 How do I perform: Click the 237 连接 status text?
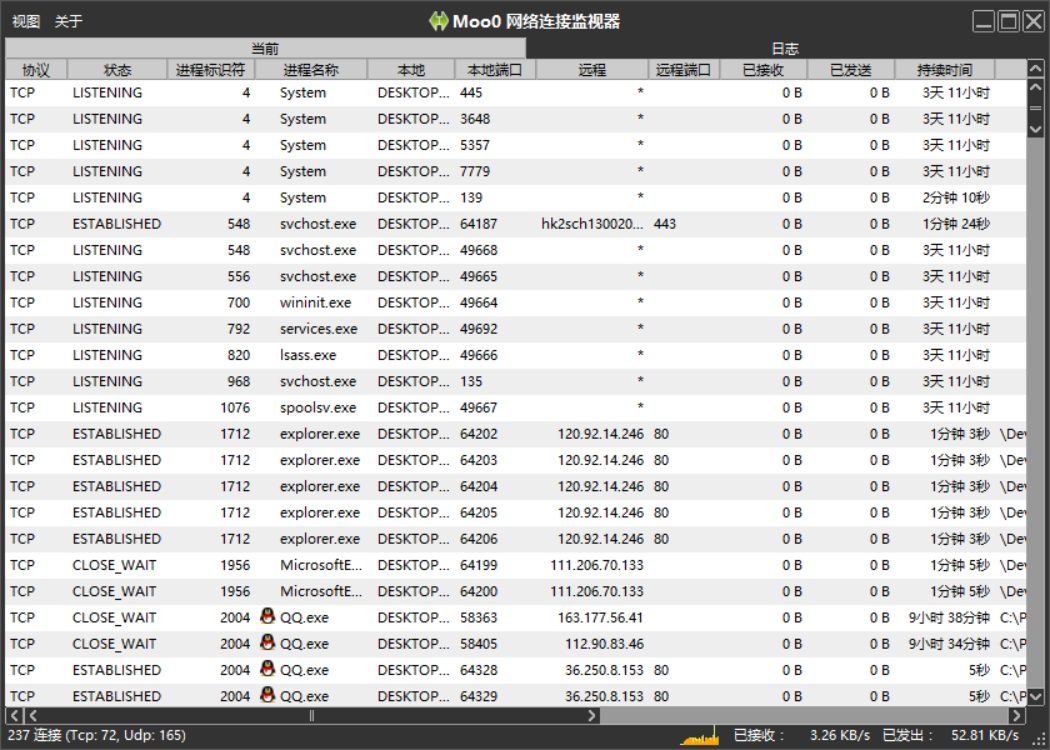click(96, 735)
